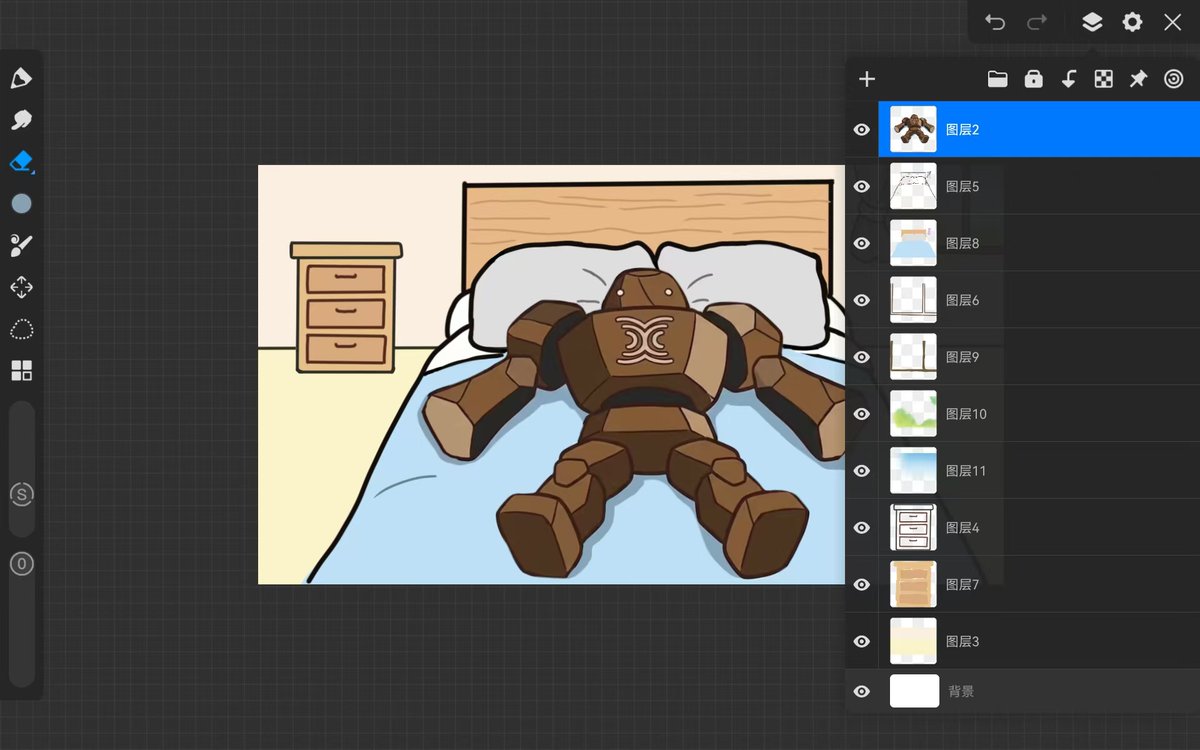The height and width of the screenshot is (750, 1200).
Task: Hide layer 图层10
Action: 861,414
